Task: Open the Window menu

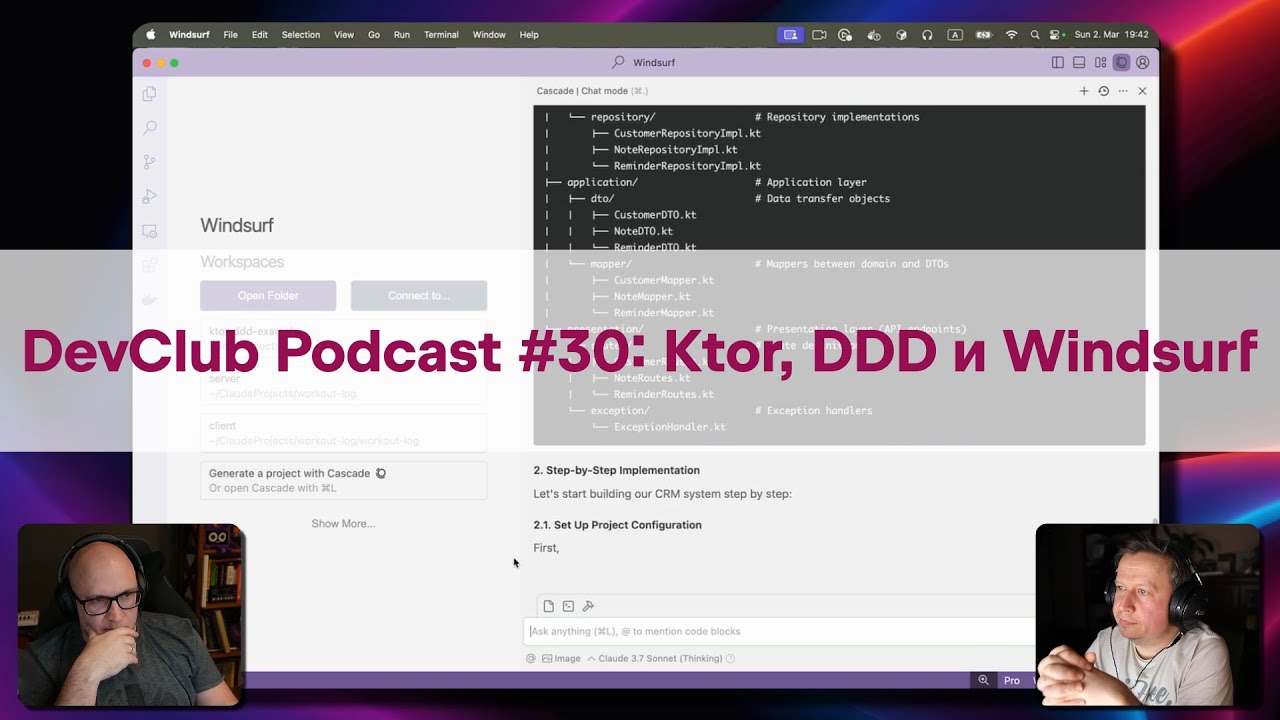Action: point(489,34)
